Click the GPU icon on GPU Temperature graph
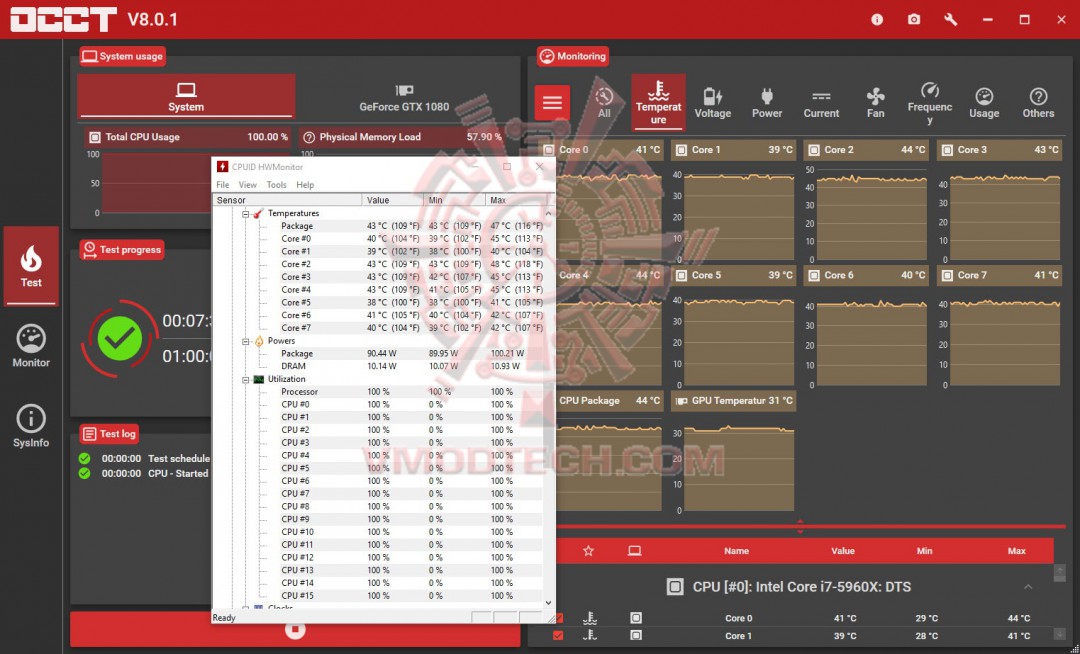Viewport: 1080px width, 654px height. click(681, 401)
